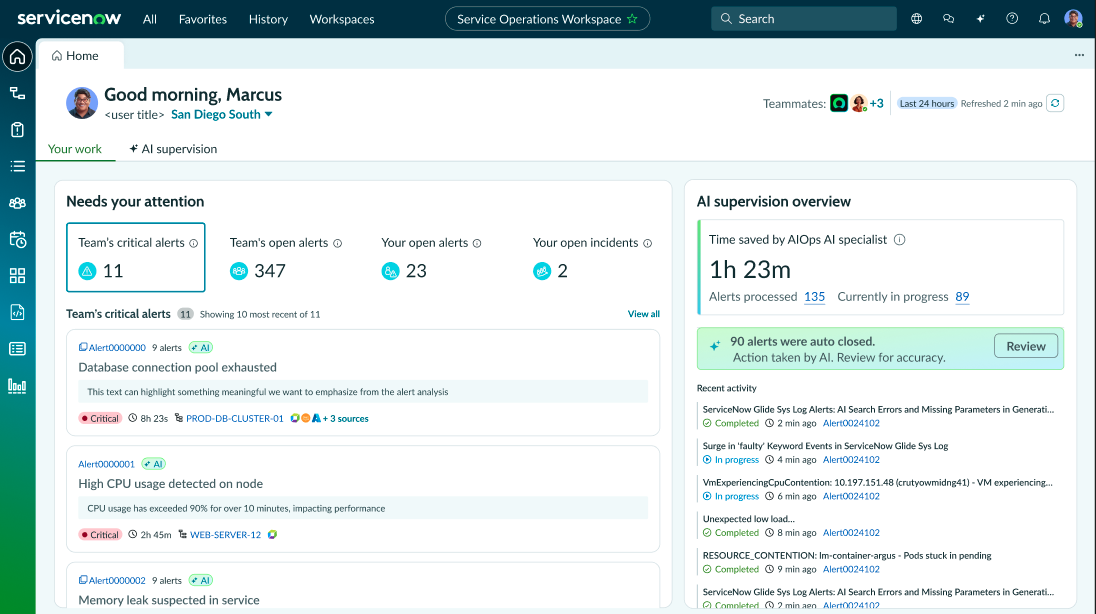Image resolution: width=1096 pixels, height=614 pixels.
Task: Select the Team's critical alerts card
Action: tap(136, 257)
